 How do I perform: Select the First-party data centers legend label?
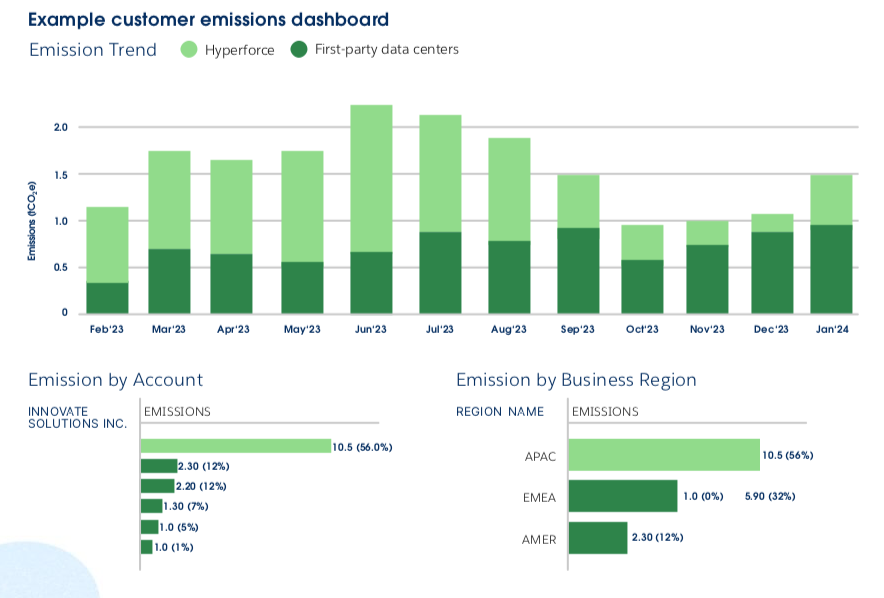(387, 50)
